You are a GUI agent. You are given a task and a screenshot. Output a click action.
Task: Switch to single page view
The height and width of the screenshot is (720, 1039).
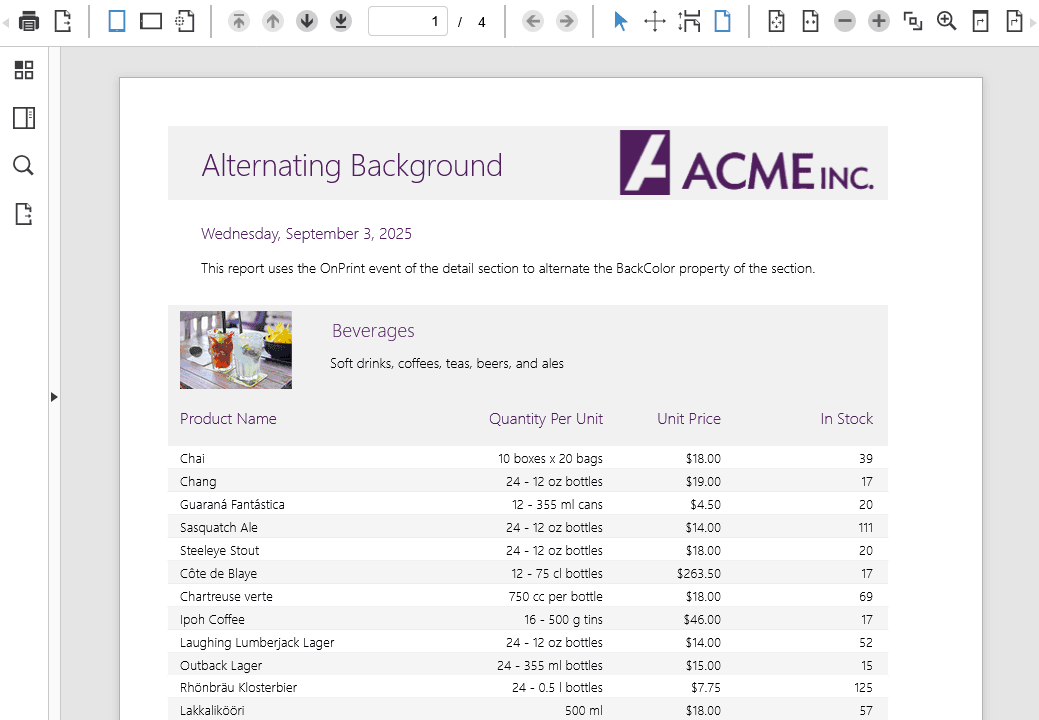click(723, 21)
